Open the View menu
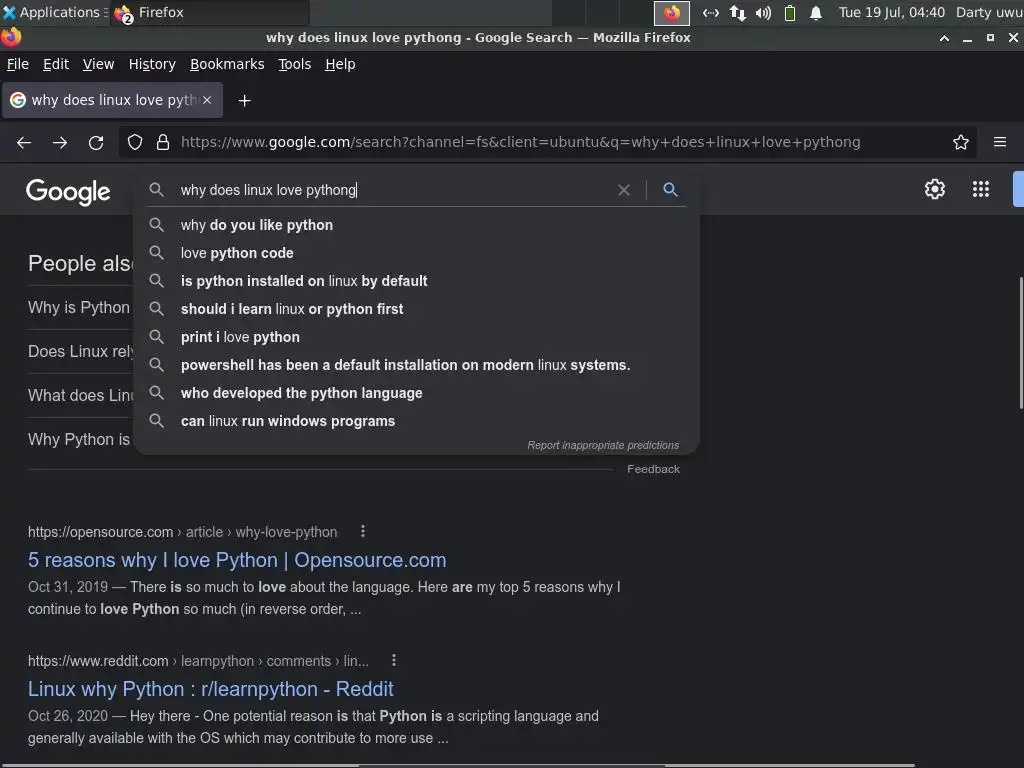 click(98, 64)
